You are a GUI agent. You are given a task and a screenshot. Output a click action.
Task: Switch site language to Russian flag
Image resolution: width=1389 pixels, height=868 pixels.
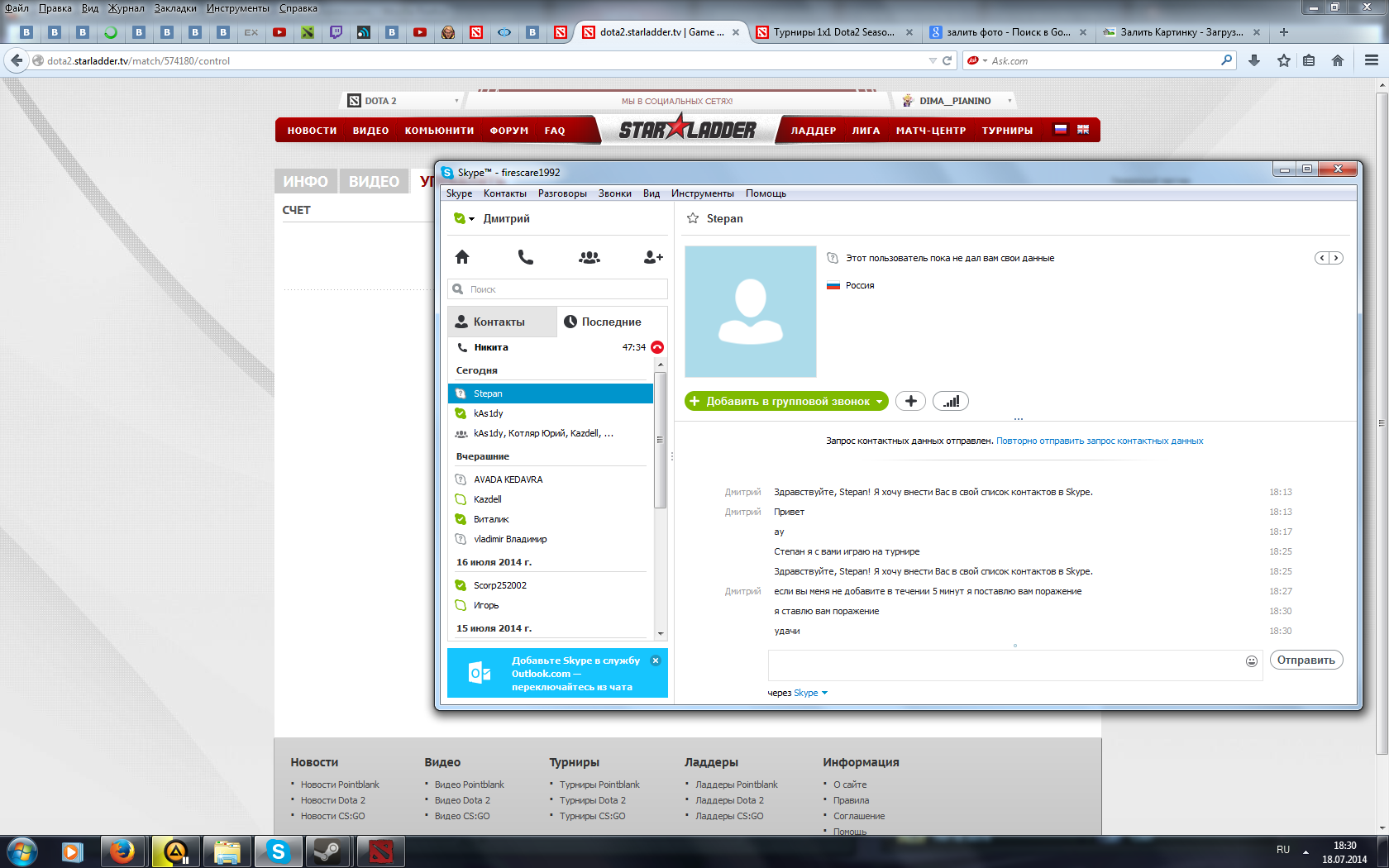point(1061,130)
